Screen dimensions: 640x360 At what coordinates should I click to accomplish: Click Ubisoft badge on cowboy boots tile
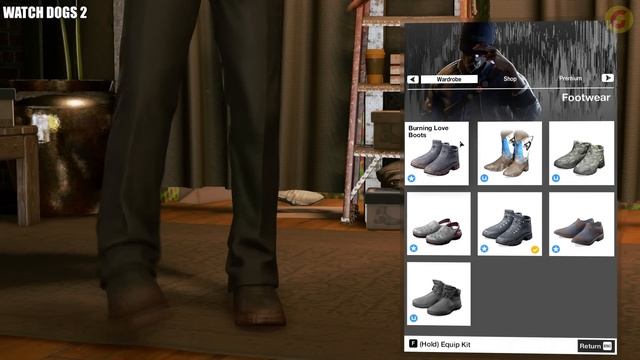484,178
